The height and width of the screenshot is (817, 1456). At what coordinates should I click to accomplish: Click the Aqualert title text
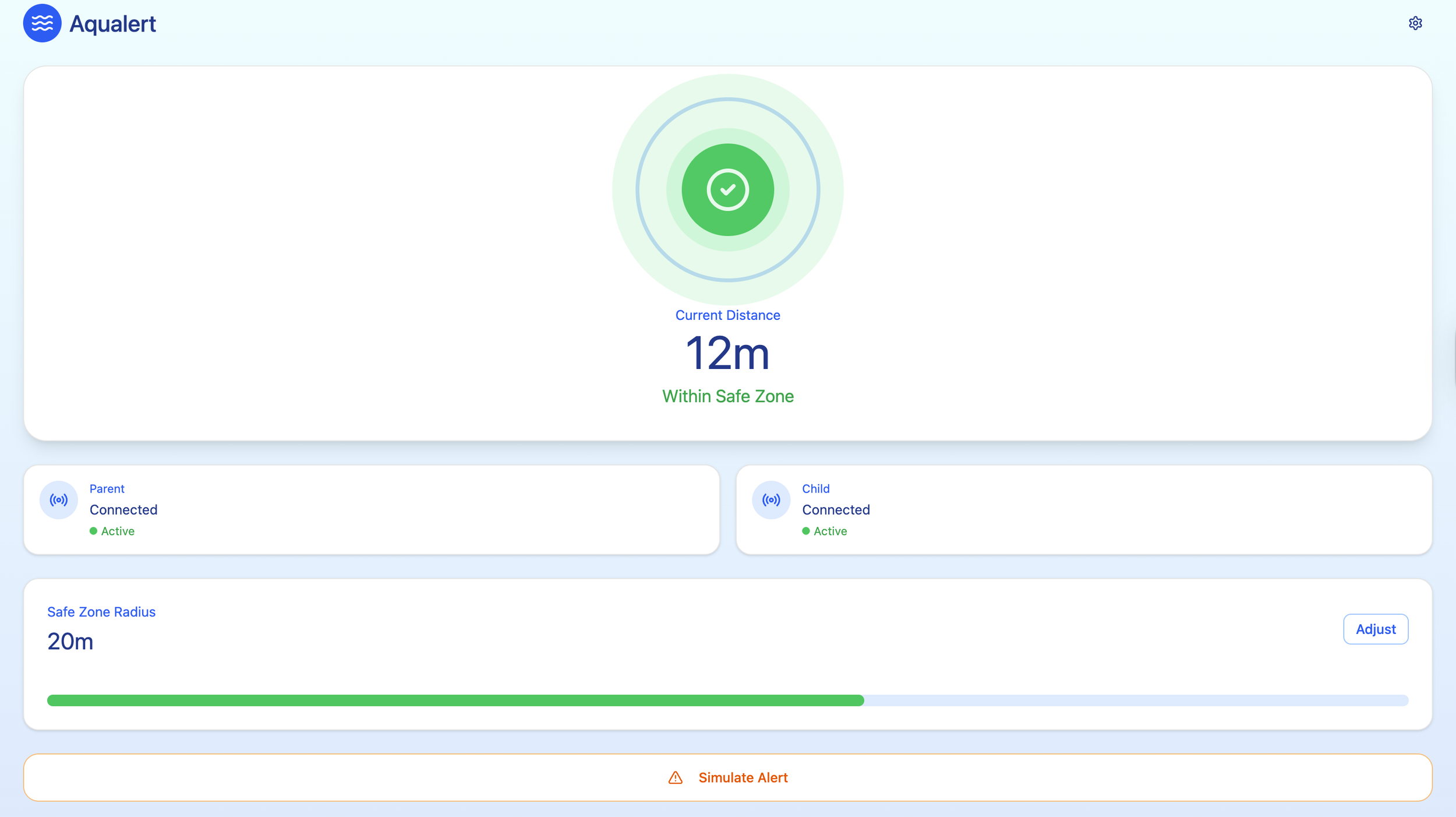(112, 24)
